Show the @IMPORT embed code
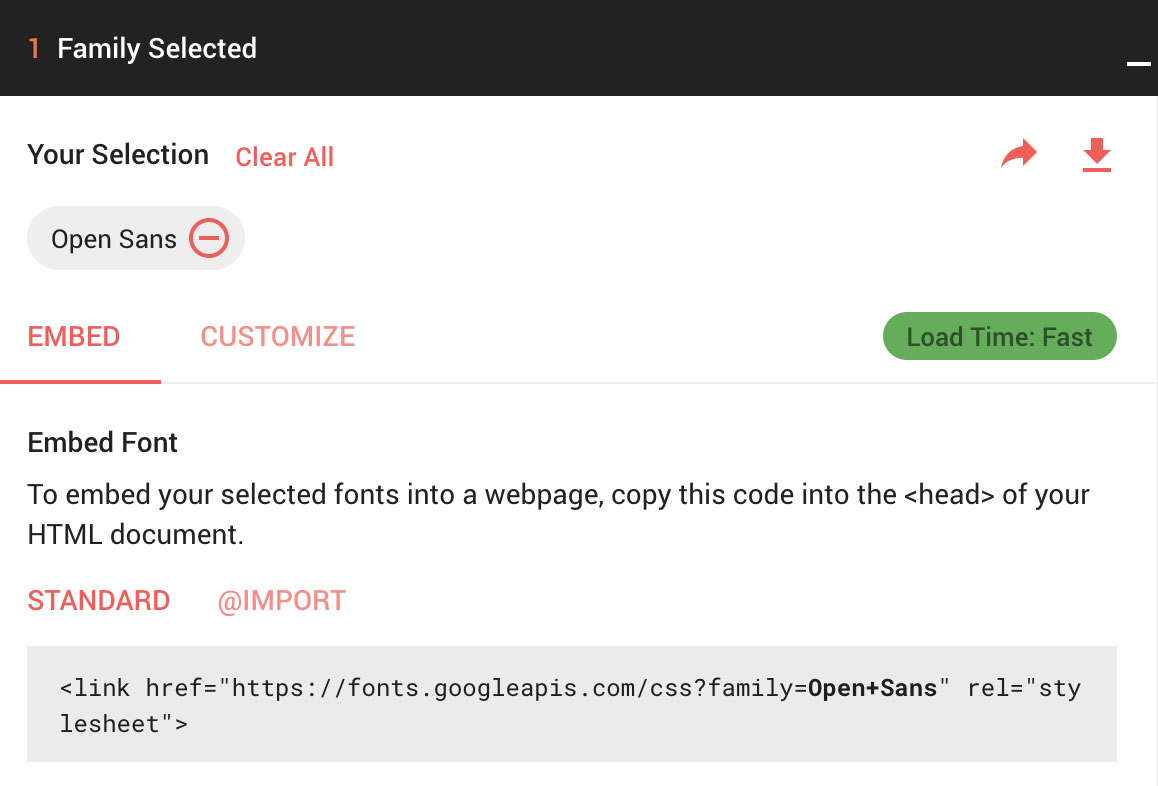 pyautogui.click(x=282, y=600)
